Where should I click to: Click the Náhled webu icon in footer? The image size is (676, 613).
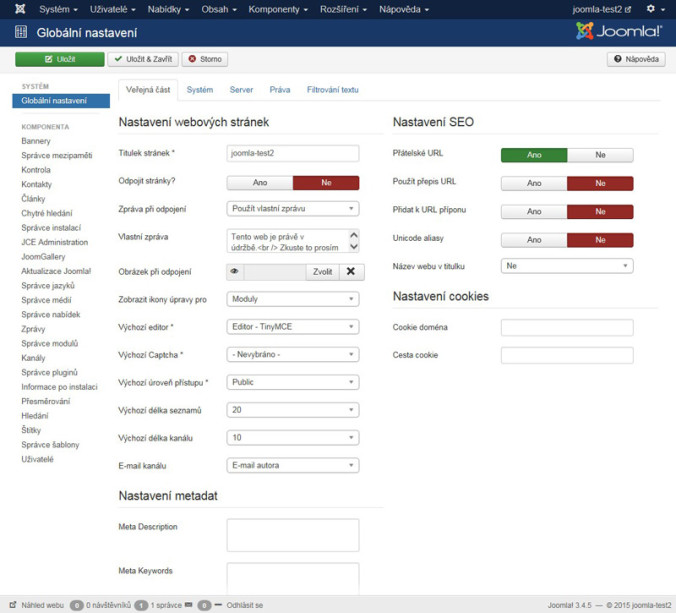(x=11, y=605)
